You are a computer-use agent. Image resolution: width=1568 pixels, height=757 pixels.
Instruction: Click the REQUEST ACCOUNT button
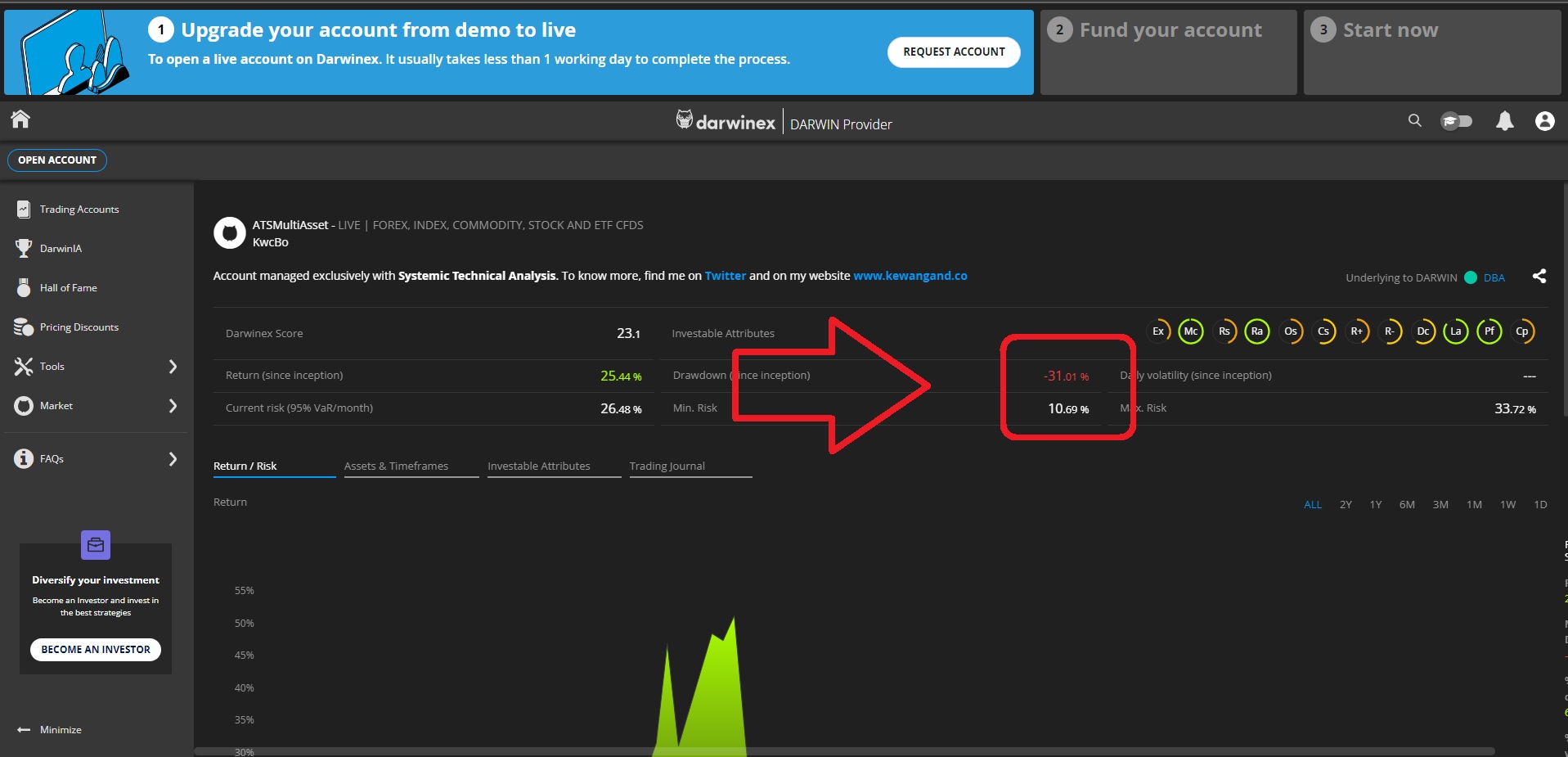tap(954, 52)
